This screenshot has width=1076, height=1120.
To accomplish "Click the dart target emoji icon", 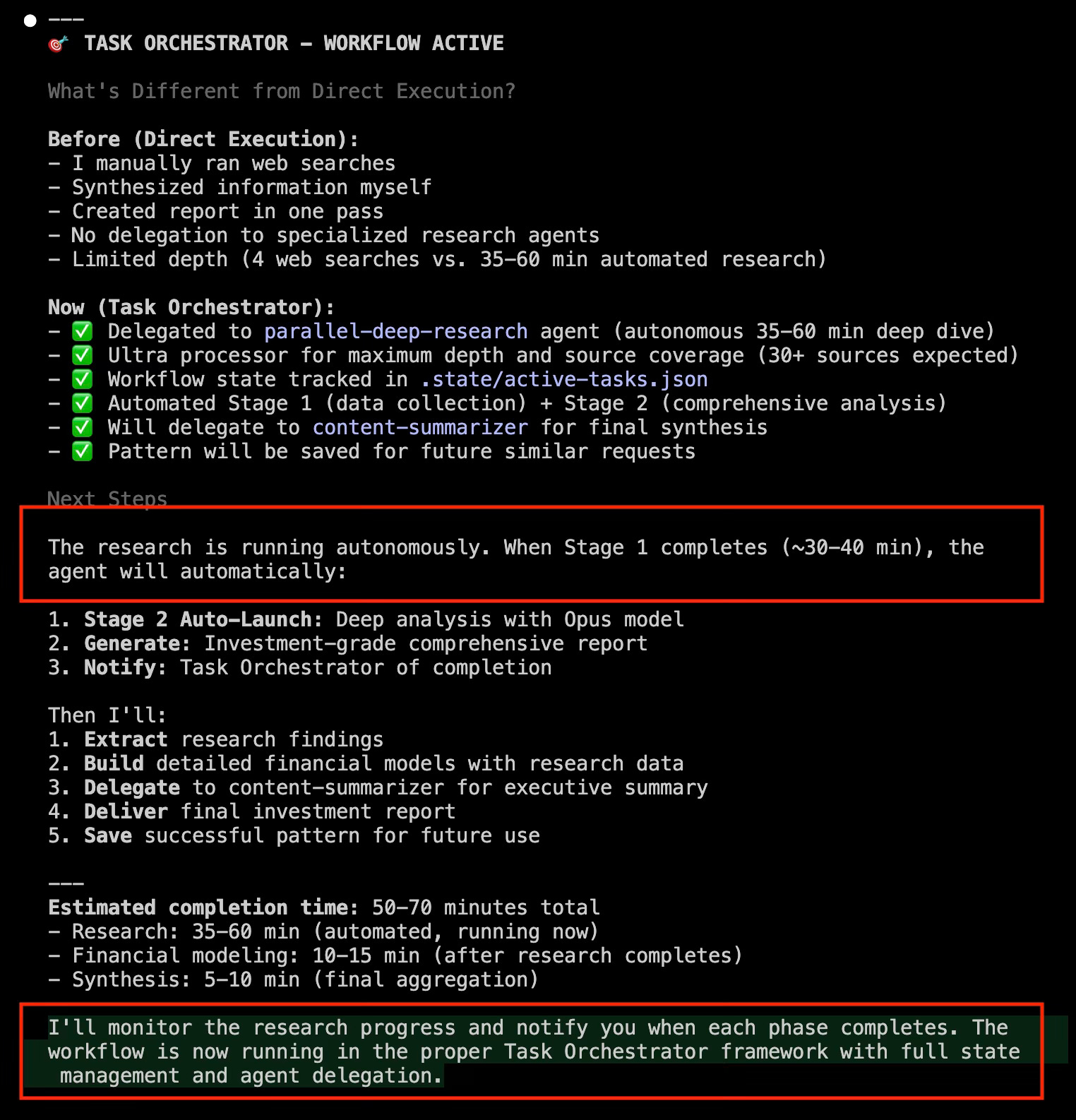I will point(58,44).
